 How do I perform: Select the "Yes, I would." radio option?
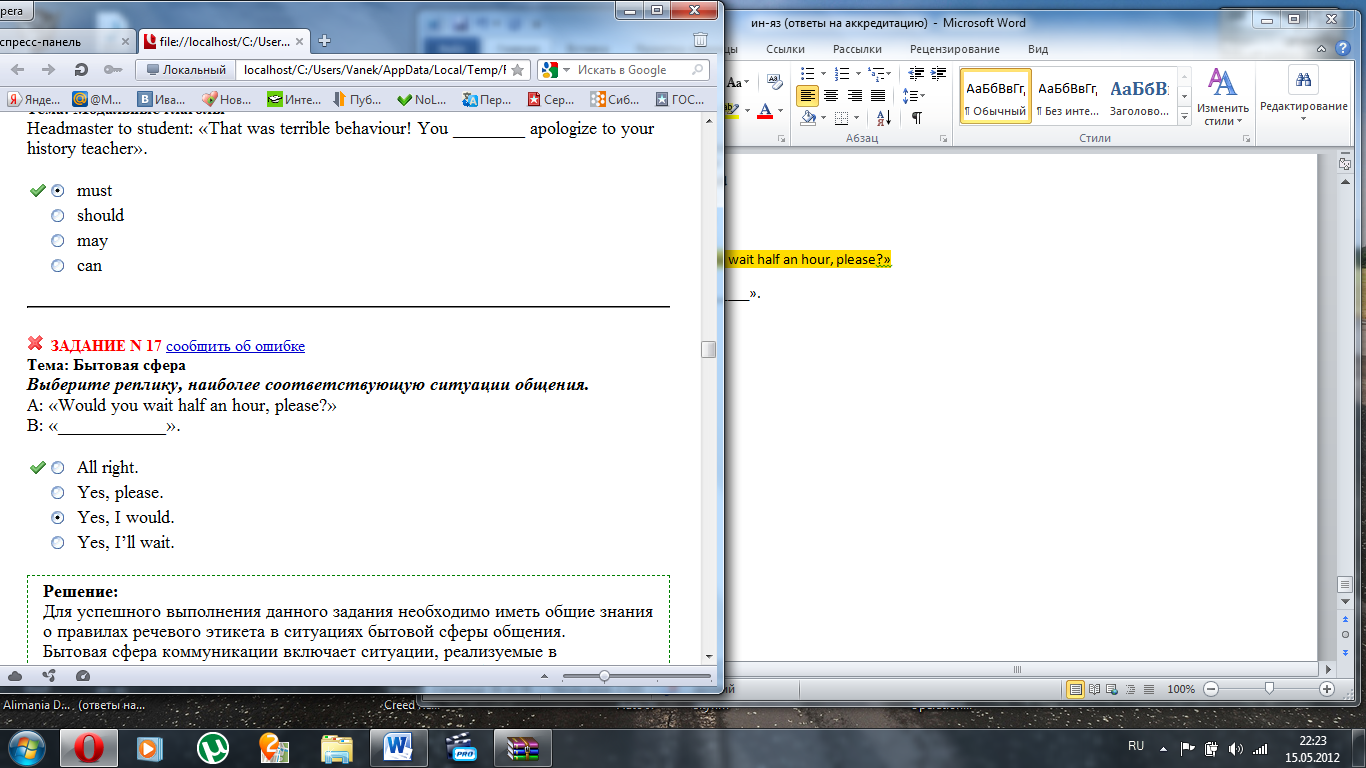pos(58,517)
